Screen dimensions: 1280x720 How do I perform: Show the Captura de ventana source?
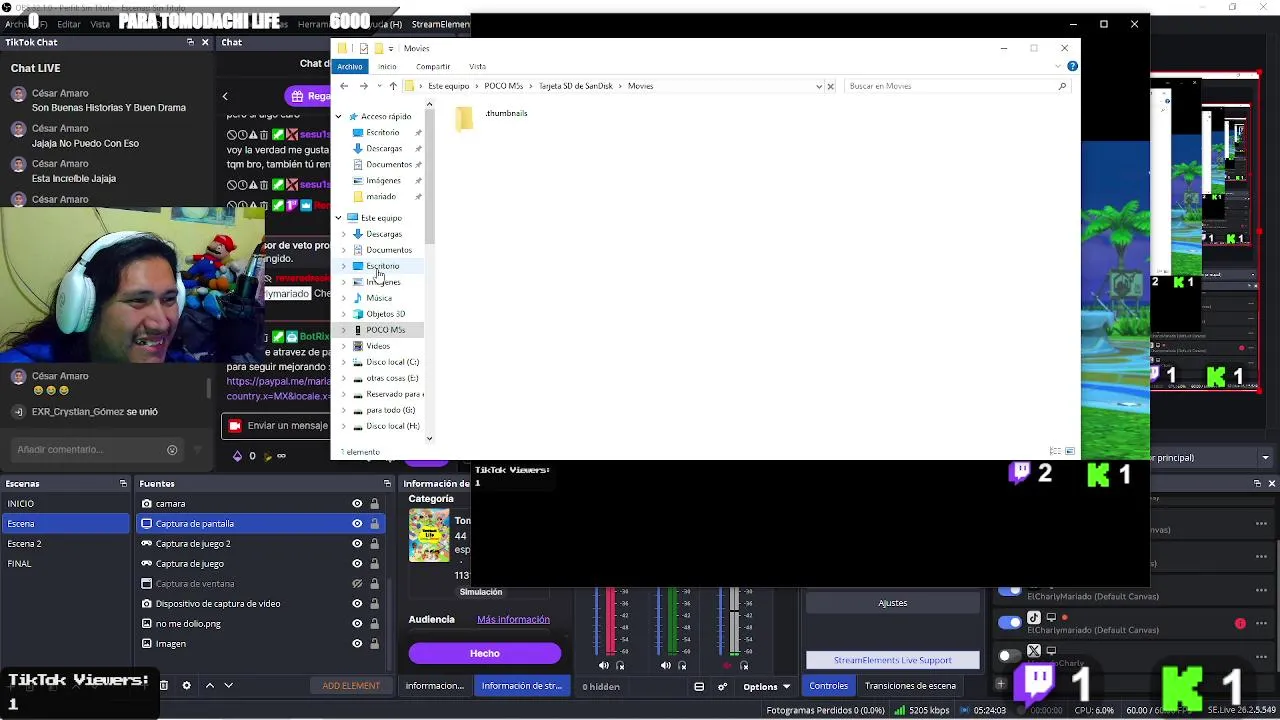pos(357,584)
